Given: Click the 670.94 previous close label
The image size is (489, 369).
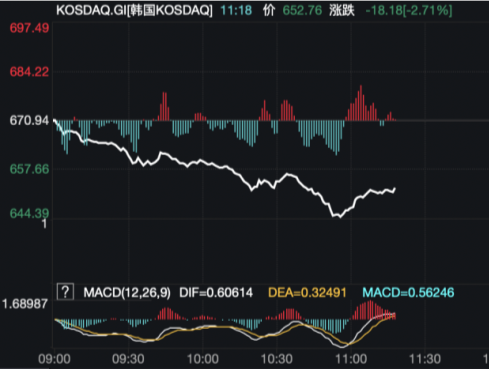Looking at the screenshot, I should (29, 120).
